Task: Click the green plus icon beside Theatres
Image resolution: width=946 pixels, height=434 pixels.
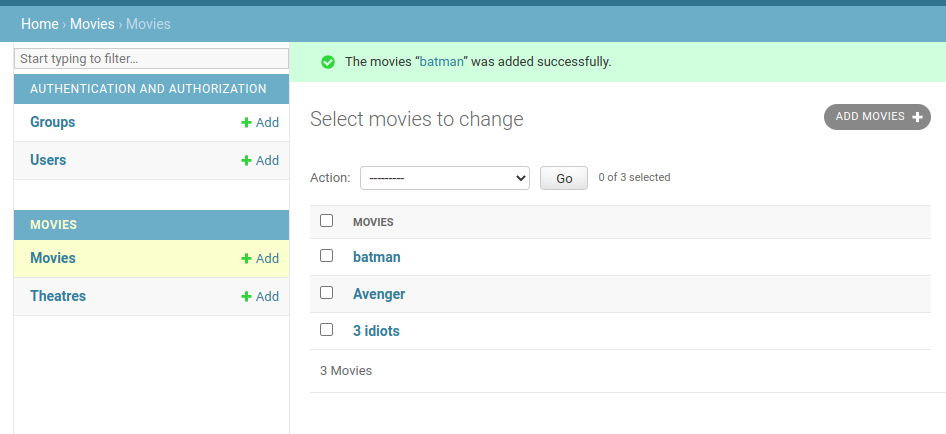Action: point(246,297)
